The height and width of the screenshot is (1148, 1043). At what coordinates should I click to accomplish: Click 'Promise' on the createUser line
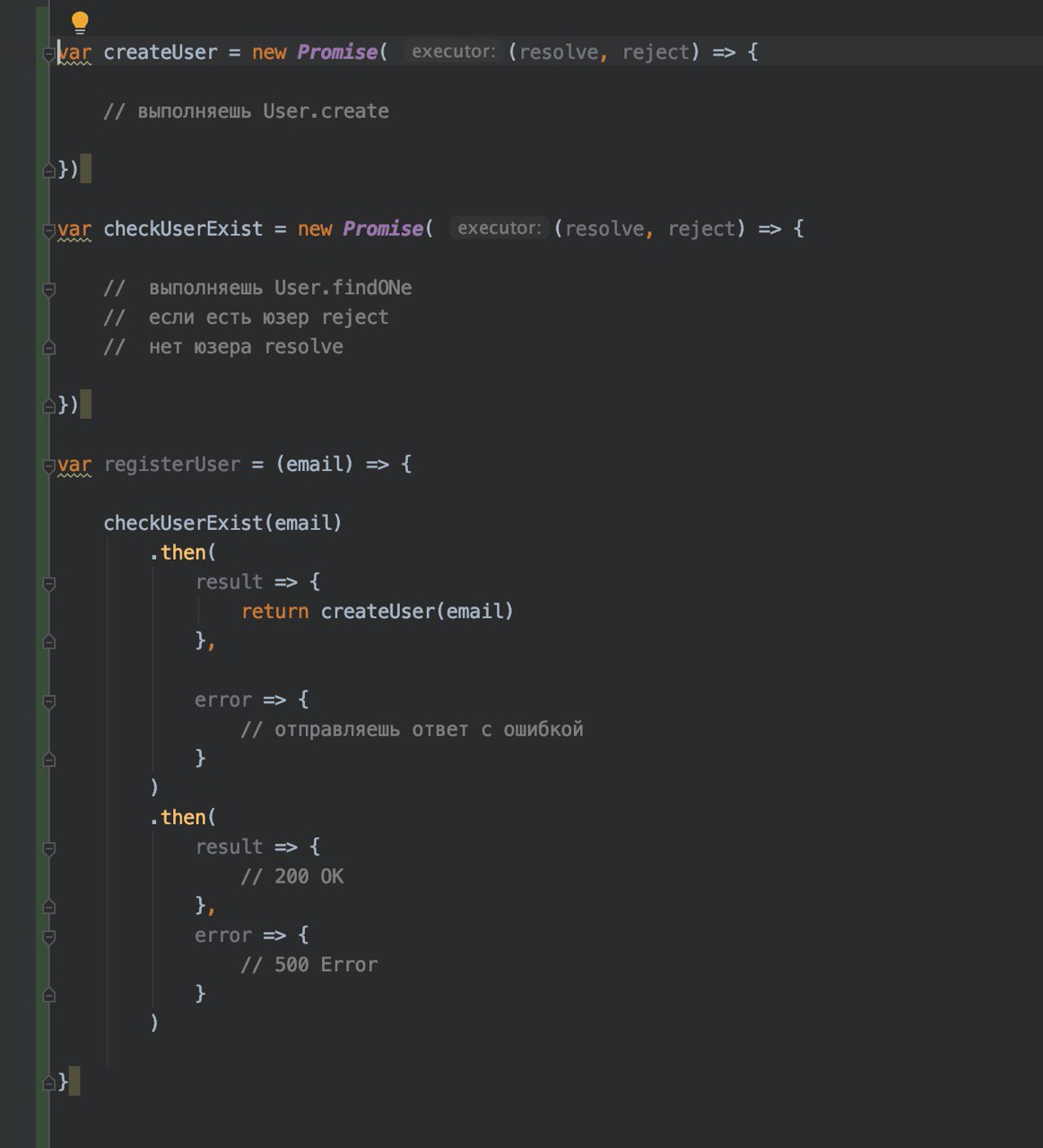[337, 52]
